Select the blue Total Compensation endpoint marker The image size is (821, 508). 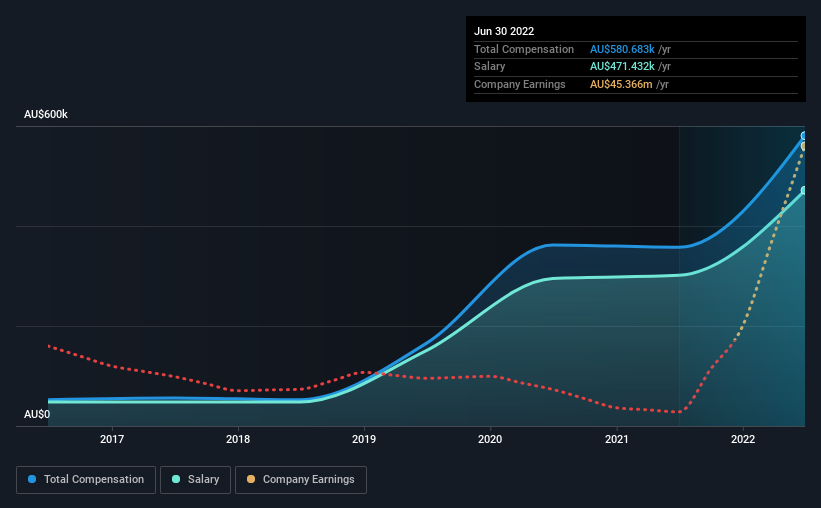tap(803, 136)
